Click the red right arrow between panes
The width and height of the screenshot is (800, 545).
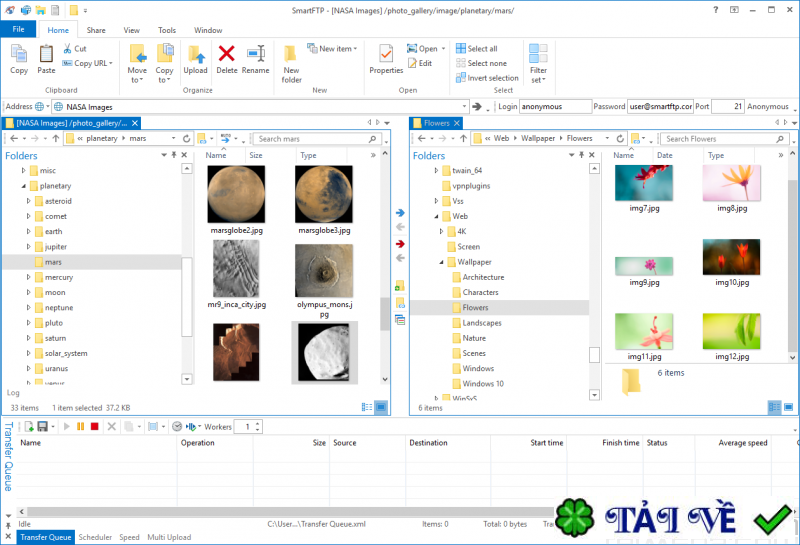coord(400,244)
